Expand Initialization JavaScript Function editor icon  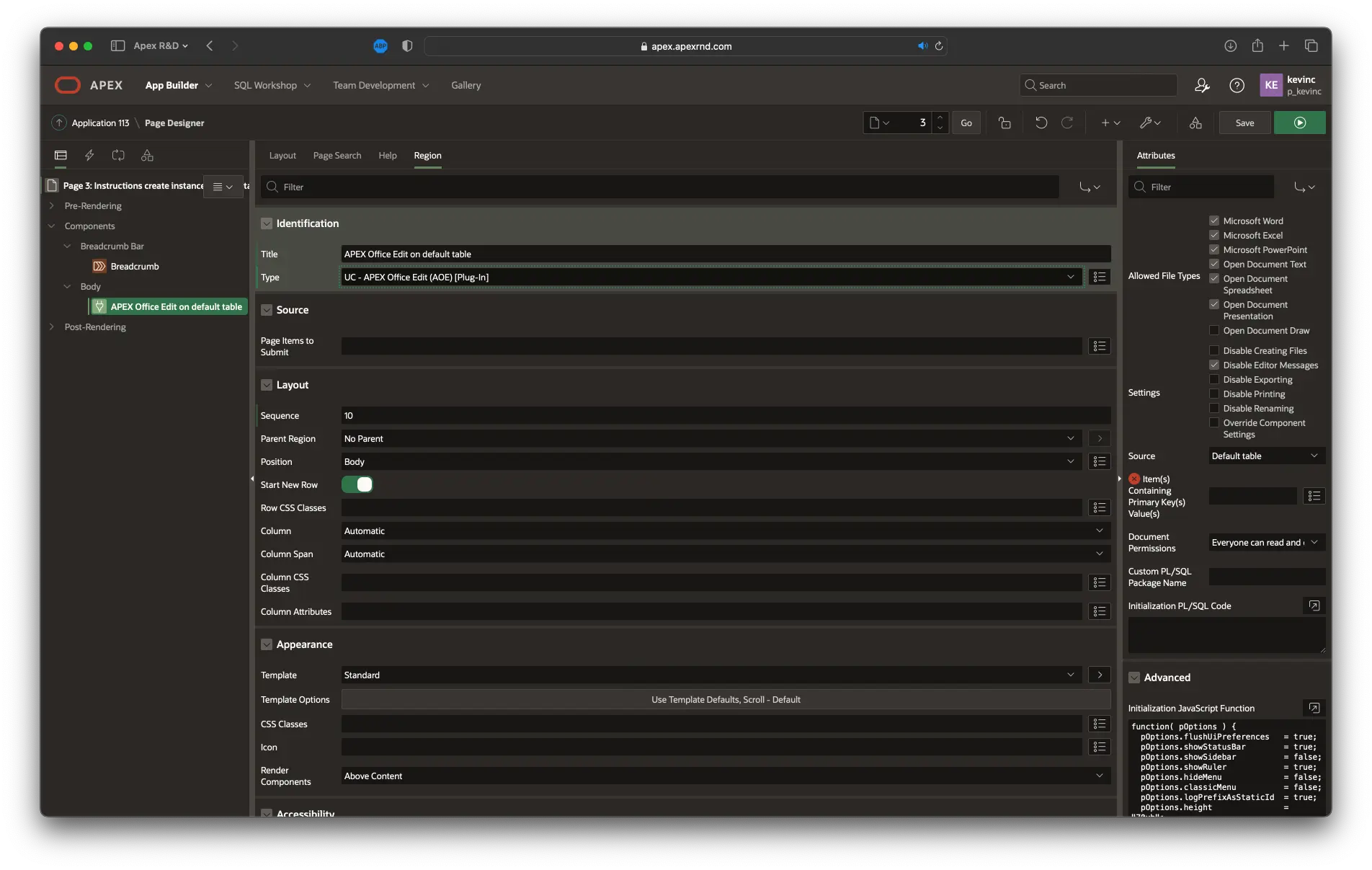(x=1314, y=708)
